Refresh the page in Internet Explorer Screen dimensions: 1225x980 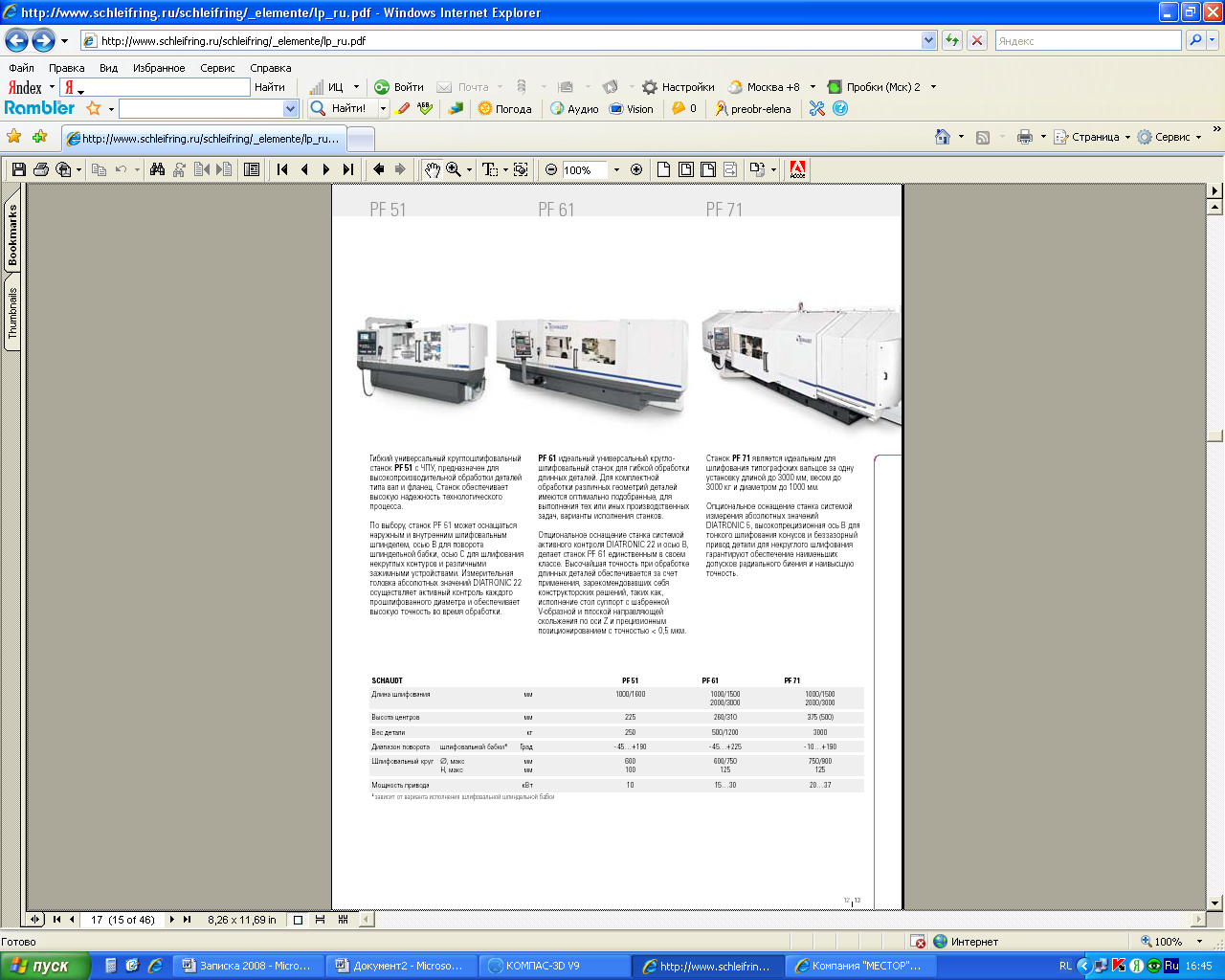click(x=952, y=40)
